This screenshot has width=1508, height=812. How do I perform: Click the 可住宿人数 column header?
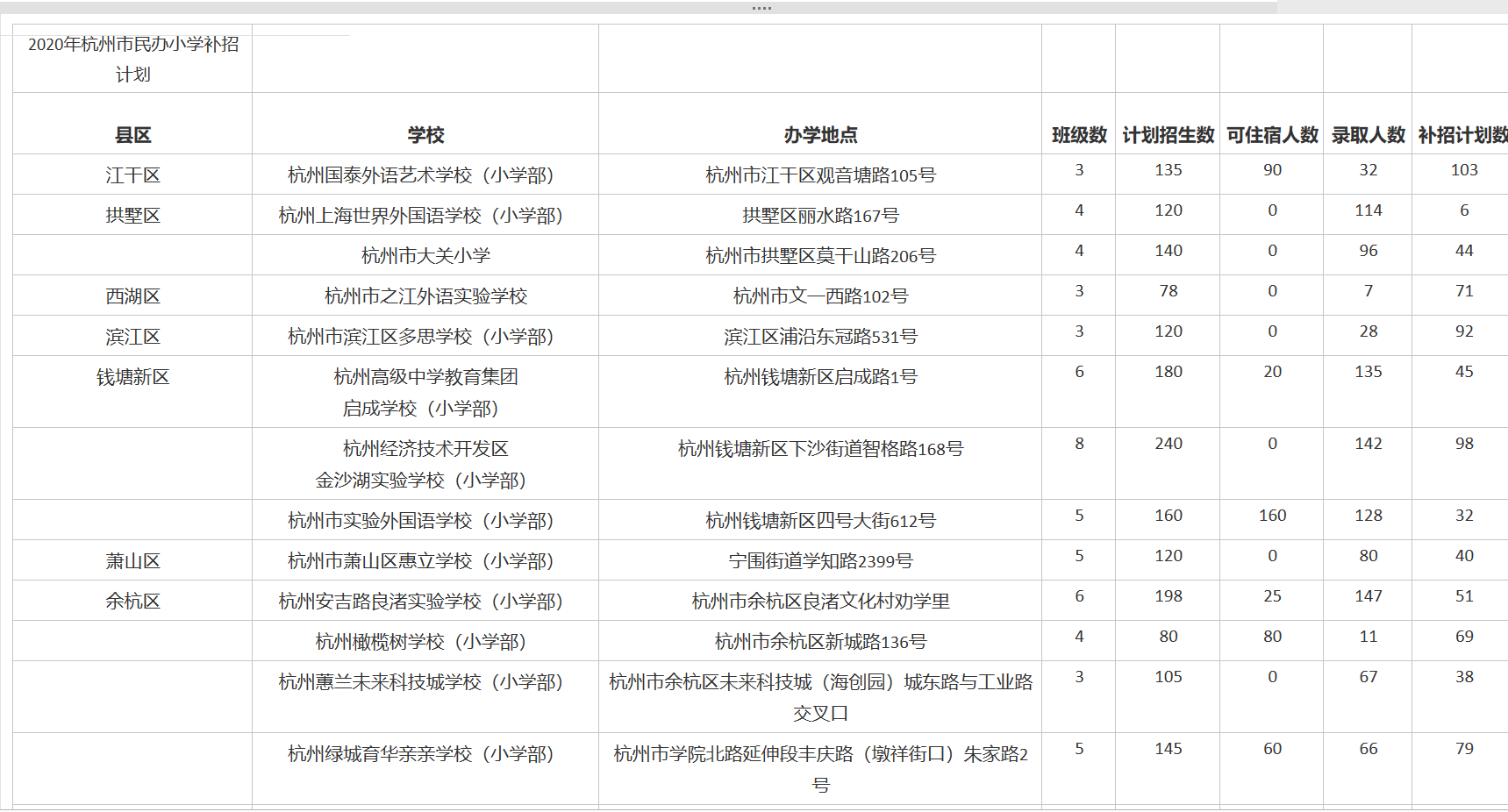click(x=1272, y=135)
